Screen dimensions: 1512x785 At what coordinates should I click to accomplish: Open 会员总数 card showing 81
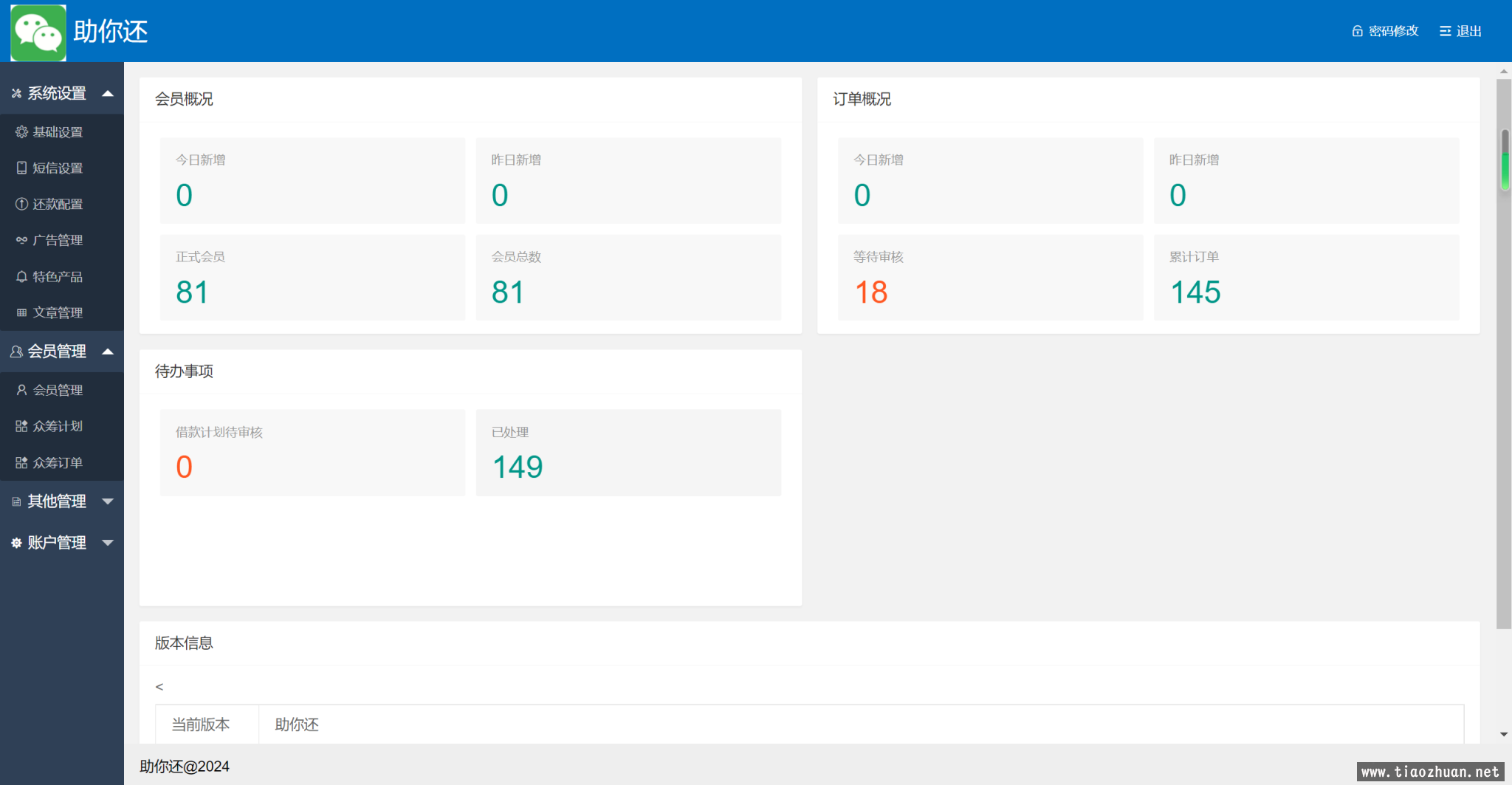coord(628,278)
